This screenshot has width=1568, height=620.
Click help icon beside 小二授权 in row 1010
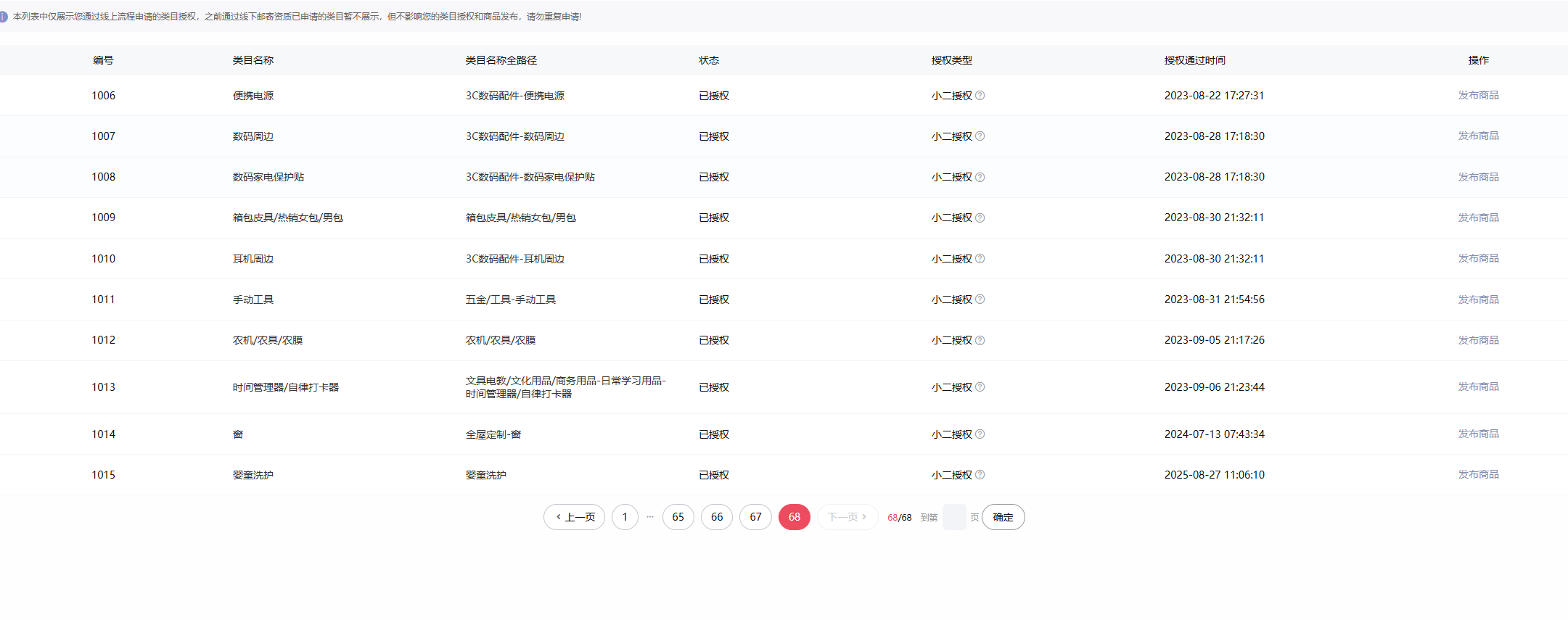coord(980,259)
